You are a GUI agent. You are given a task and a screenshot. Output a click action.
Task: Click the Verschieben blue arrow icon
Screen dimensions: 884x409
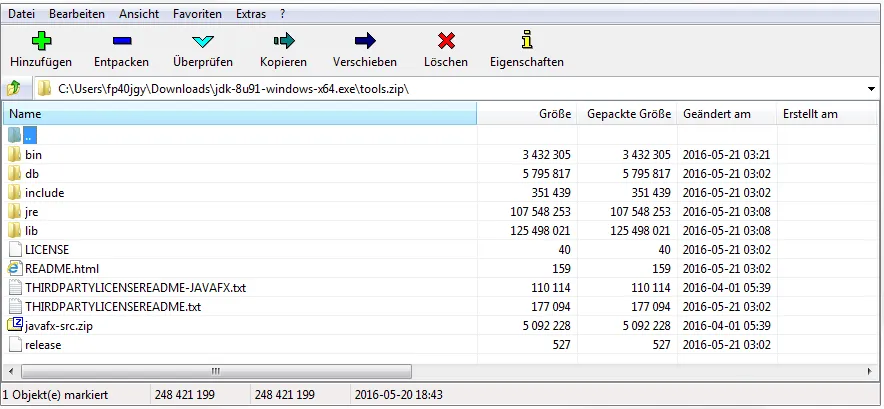[365, 41]
